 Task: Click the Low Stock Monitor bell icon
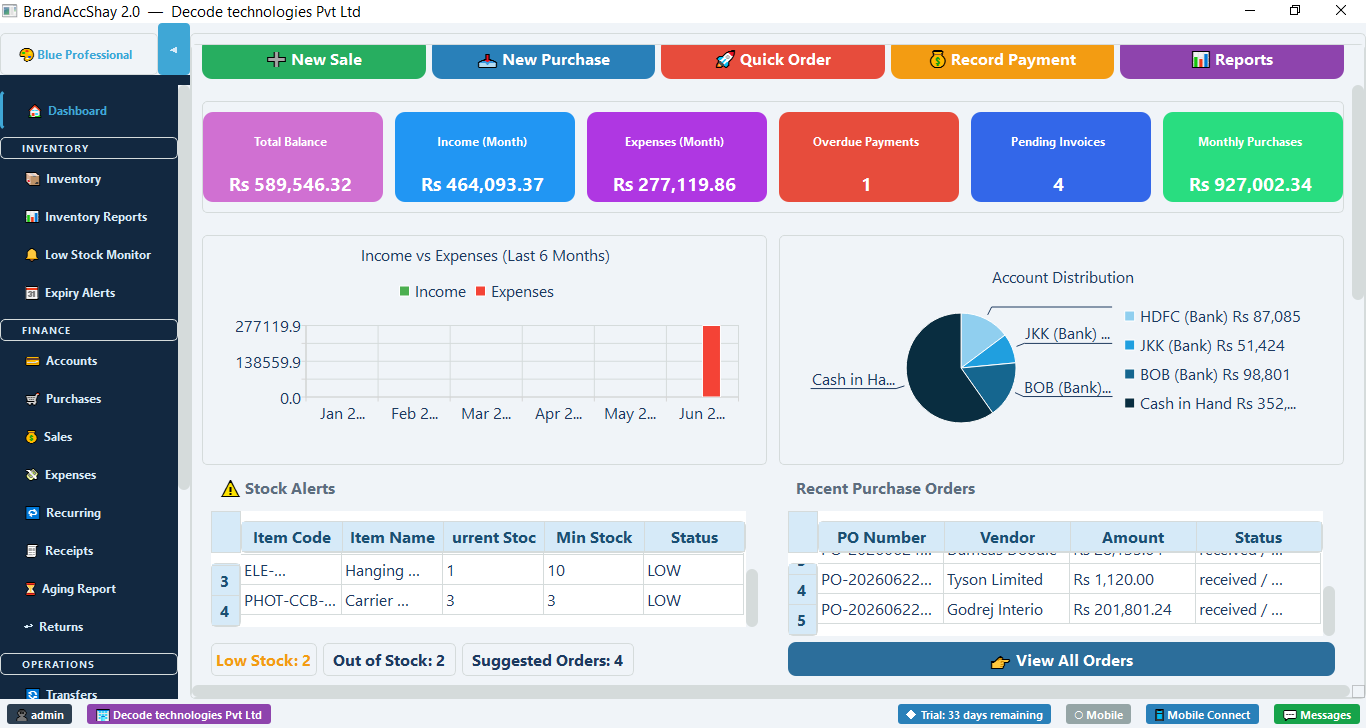[33, 255]
